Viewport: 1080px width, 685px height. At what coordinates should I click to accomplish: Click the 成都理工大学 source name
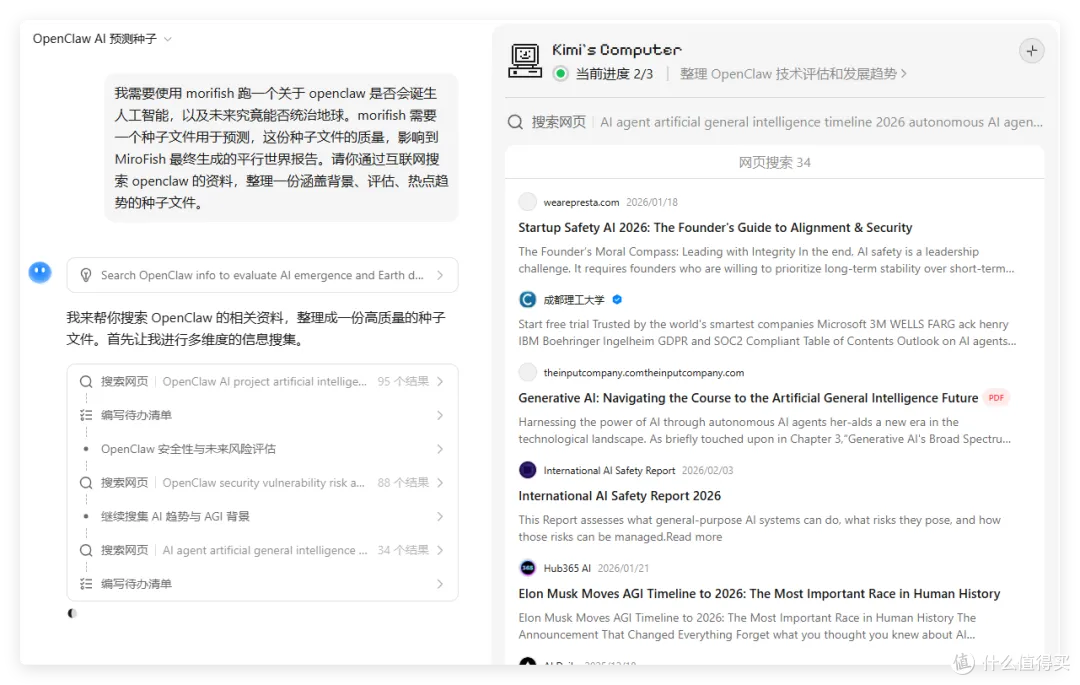coord(574,299)
